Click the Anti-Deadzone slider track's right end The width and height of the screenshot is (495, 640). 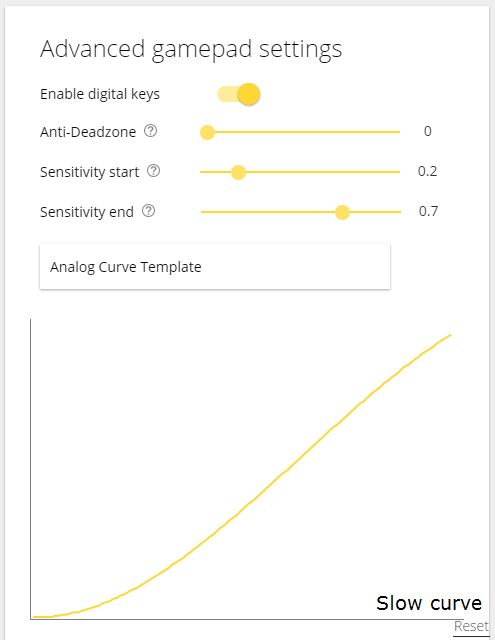[x=397, y=132]
